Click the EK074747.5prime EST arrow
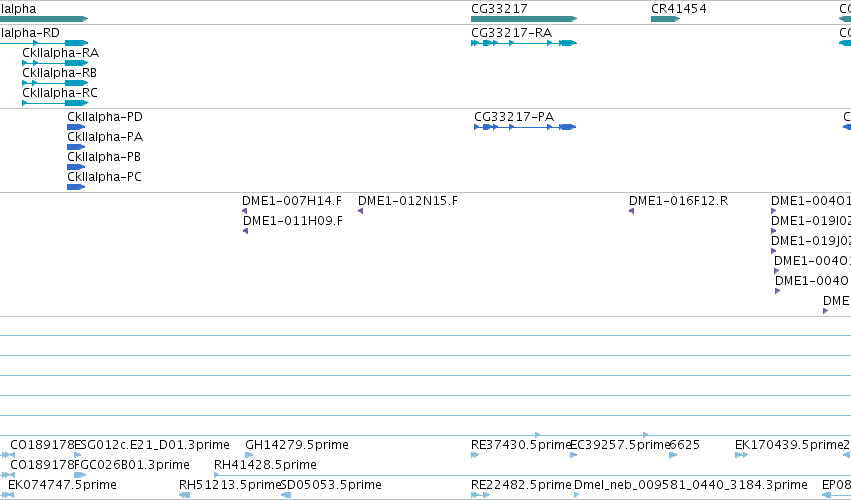 8,495
